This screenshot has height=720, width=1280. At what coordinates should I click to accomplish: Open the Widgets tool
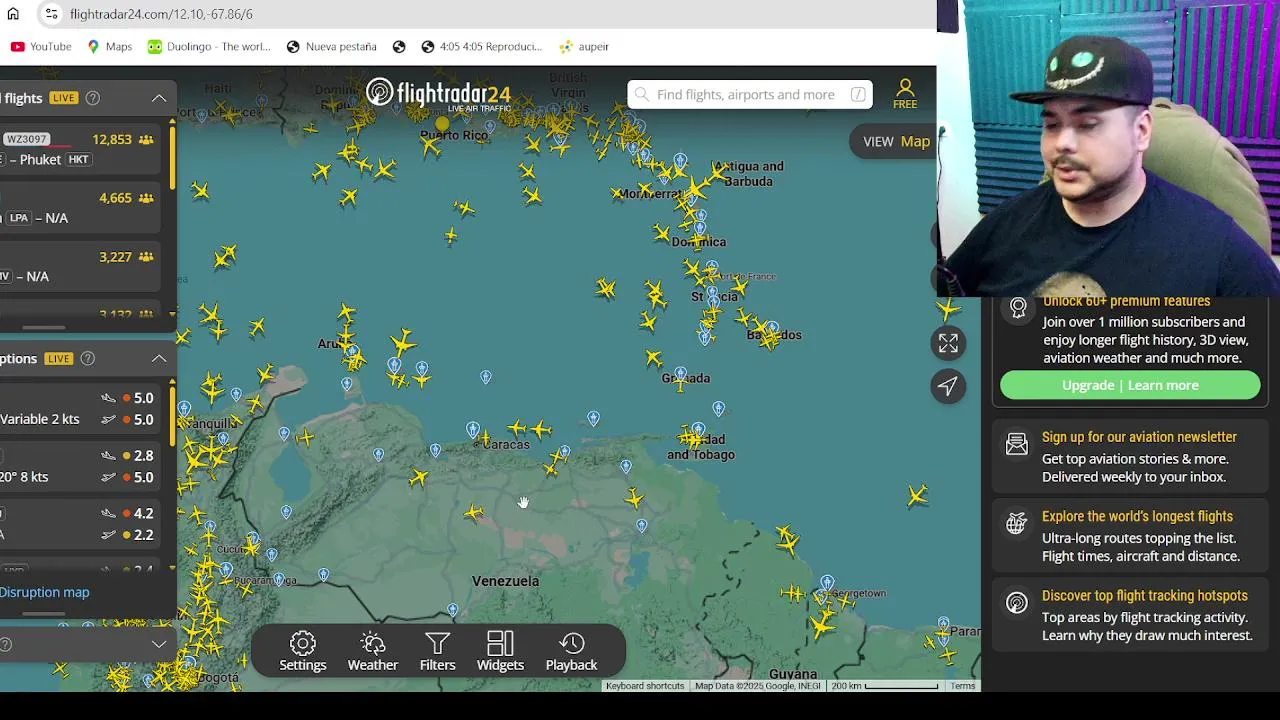click(500, 652)
